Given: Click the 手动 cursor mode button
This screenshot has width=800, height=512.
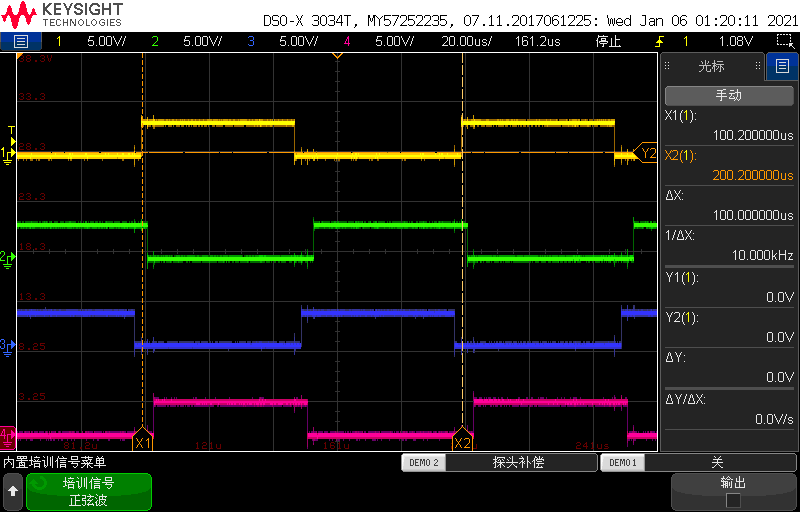Looking at the screenshot, I should click(x=729, y=95).
